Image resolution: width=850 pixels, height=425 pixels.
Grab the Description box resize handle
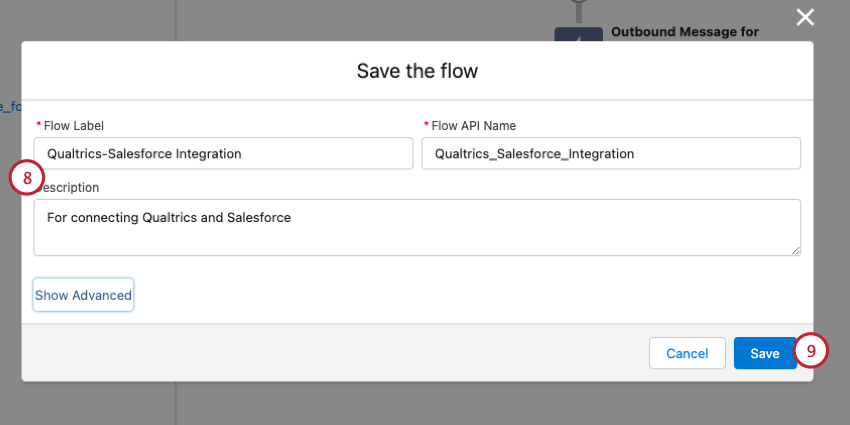click(795, 250)
